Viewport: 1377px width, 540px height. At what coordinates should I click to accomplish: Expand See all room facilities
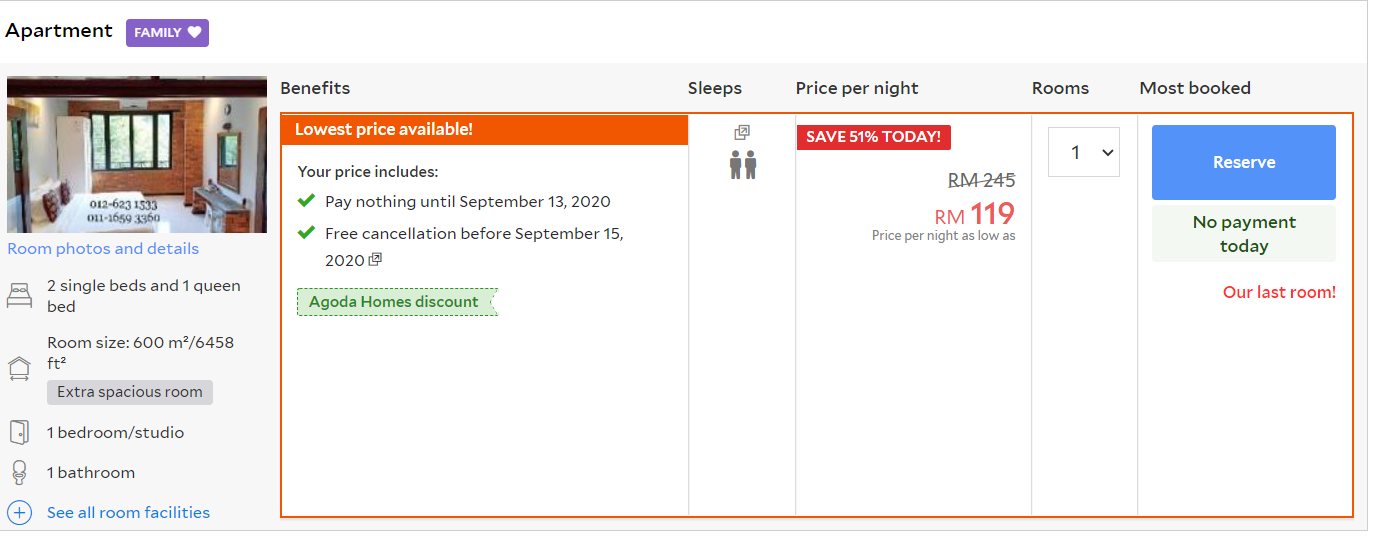click(x=128, y=513)
